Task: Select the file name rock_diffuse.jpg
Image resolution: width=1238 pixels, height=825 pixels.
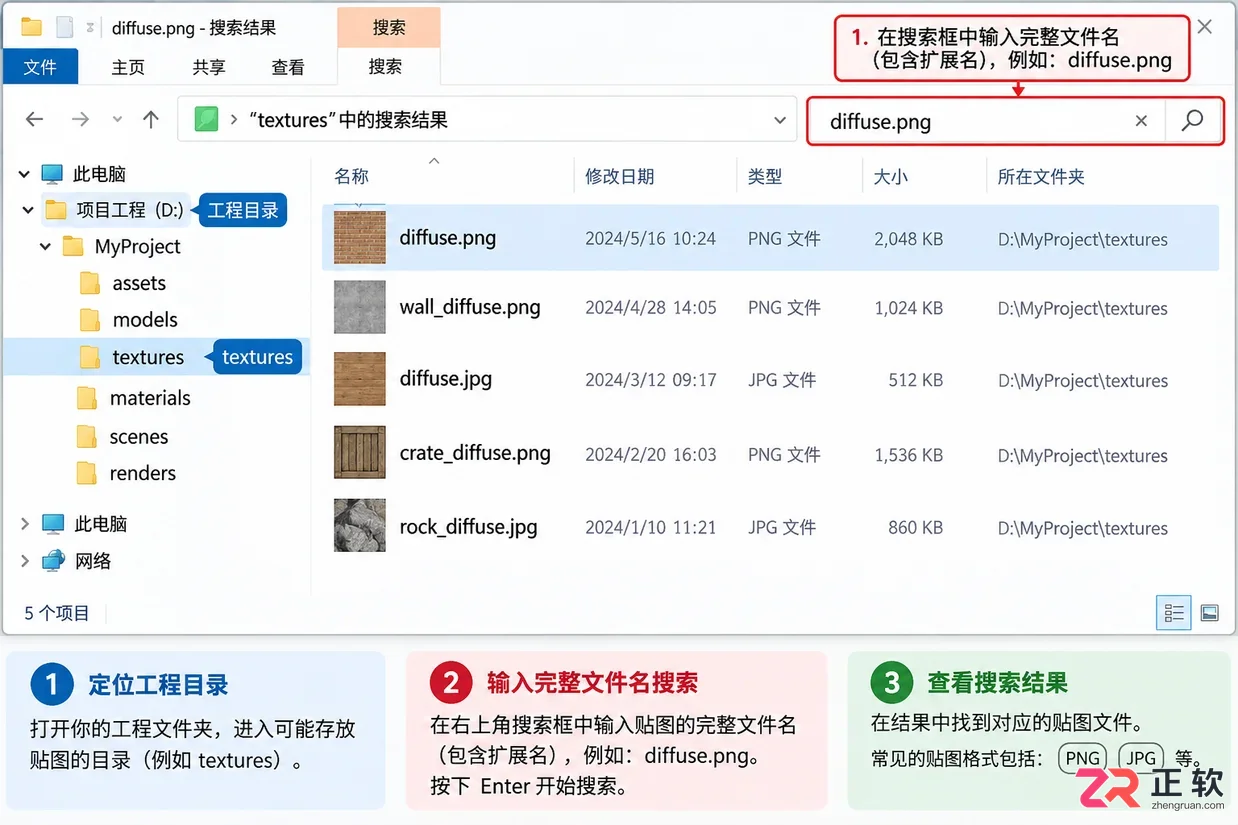Action: pos(468,527)
